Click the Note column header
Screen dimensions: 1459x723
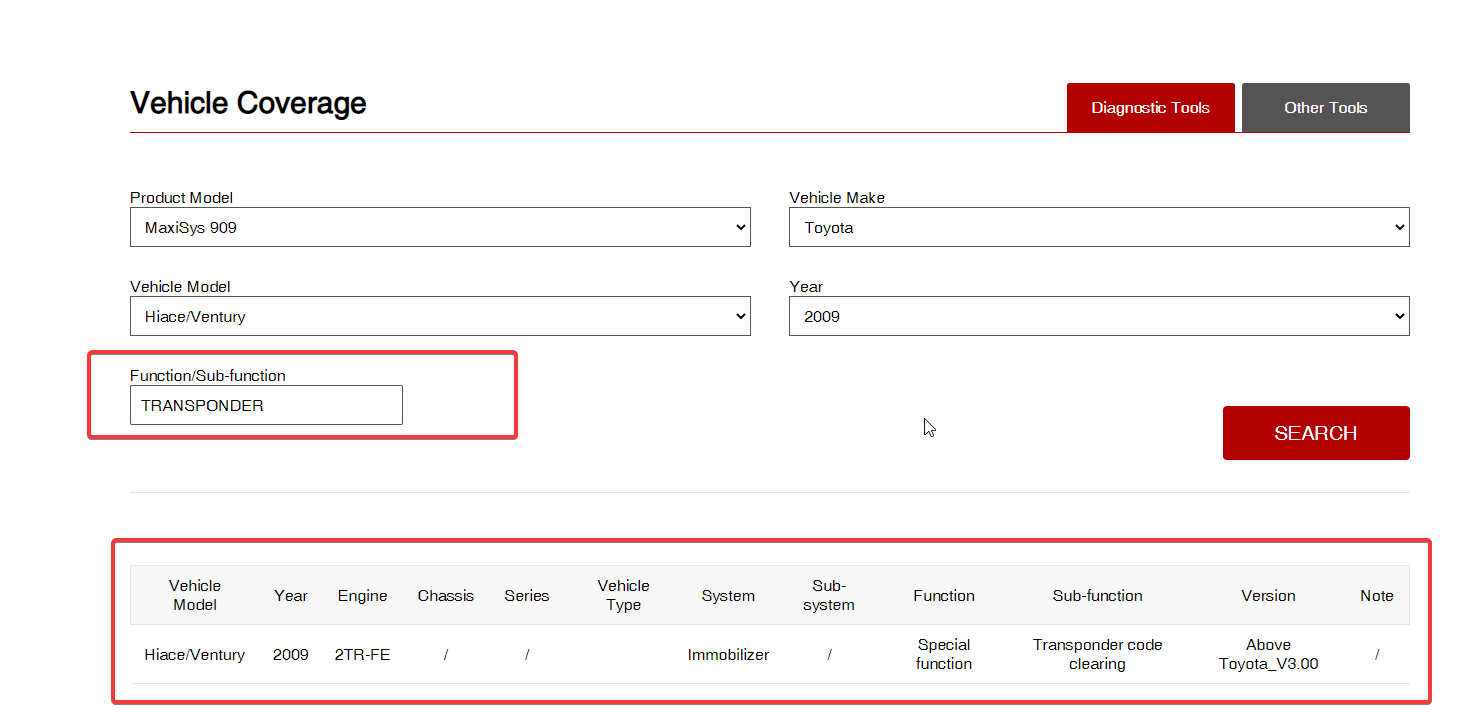[1377, 595]
